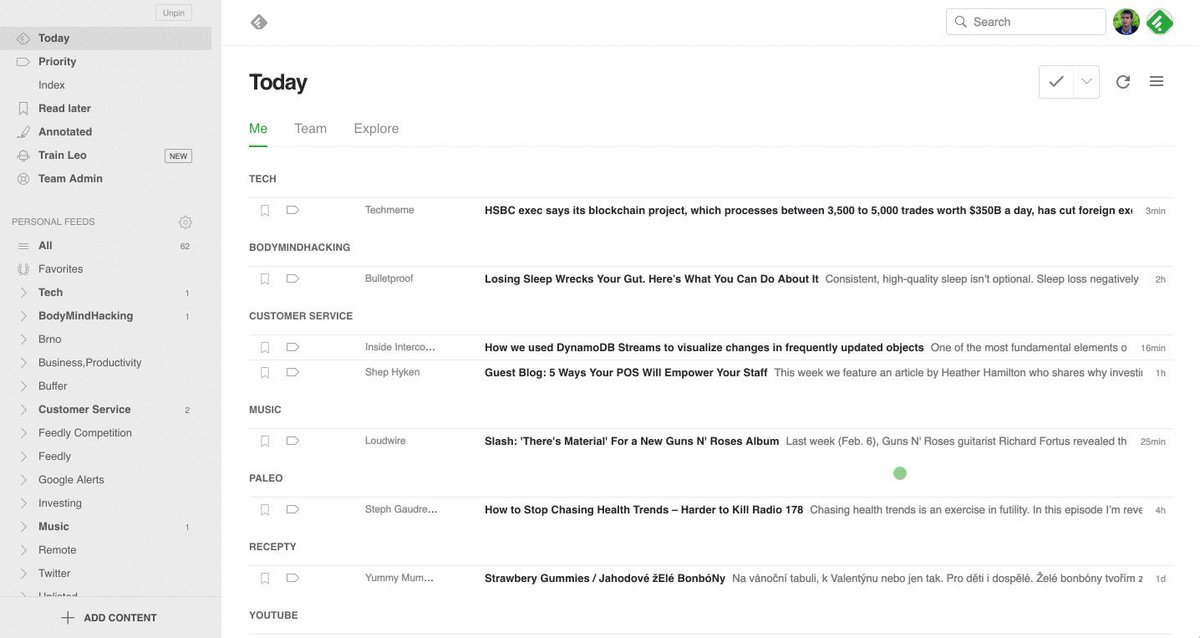Expand the Twitter folder
1200x638 pixels.
pyautogui.click(x=23, y=573)
